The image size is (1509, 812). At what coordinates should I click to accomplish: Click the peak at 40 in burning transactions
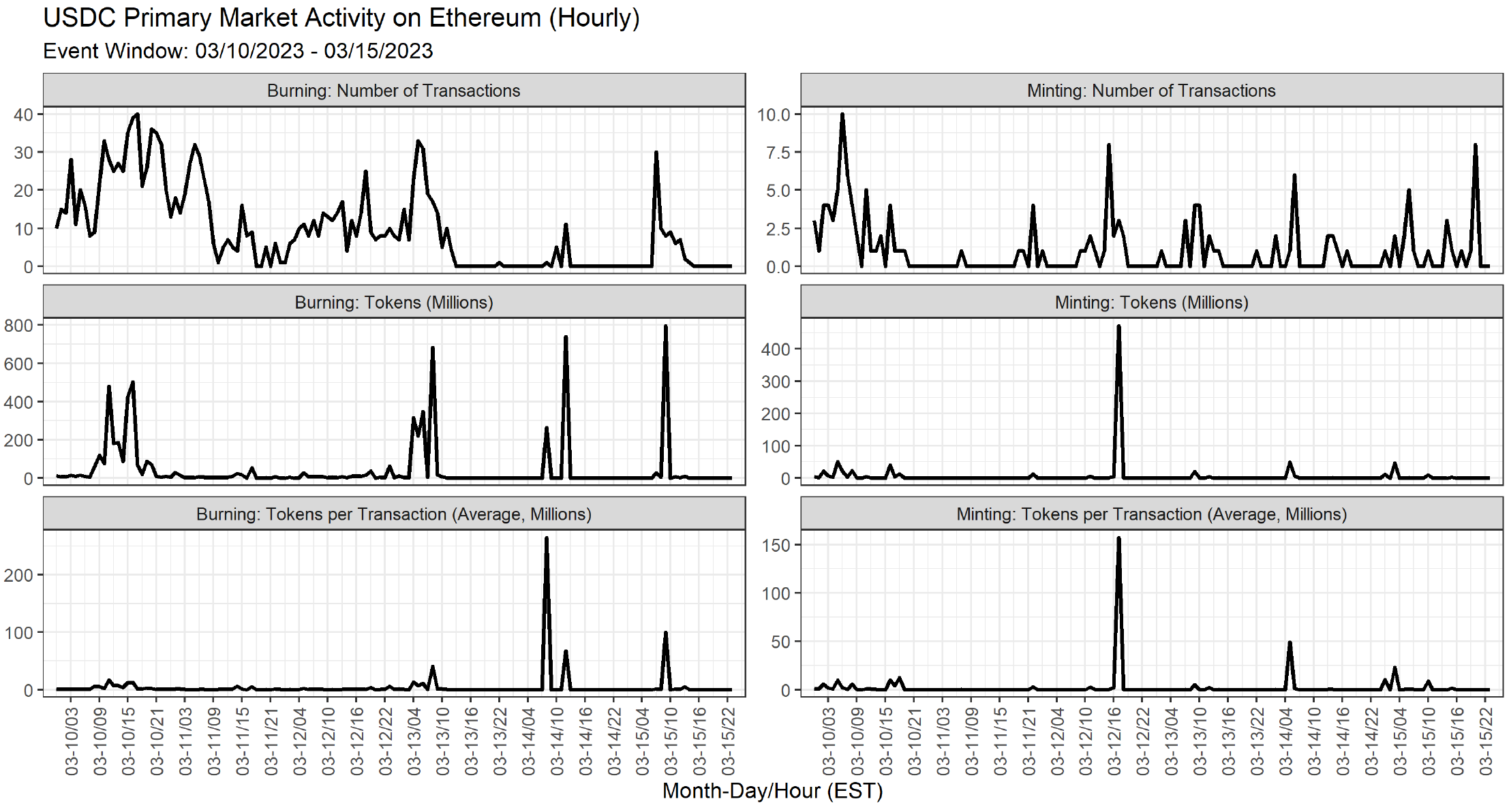(x=138, y=114)
